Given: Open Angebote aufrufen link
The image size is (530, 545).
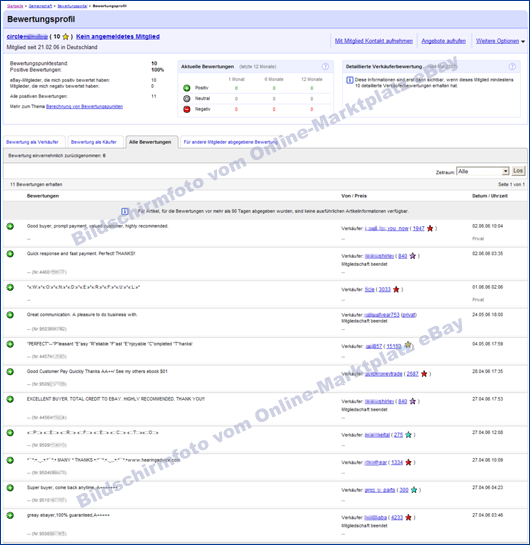Looking at the screenshot, I should click(443, 41).
